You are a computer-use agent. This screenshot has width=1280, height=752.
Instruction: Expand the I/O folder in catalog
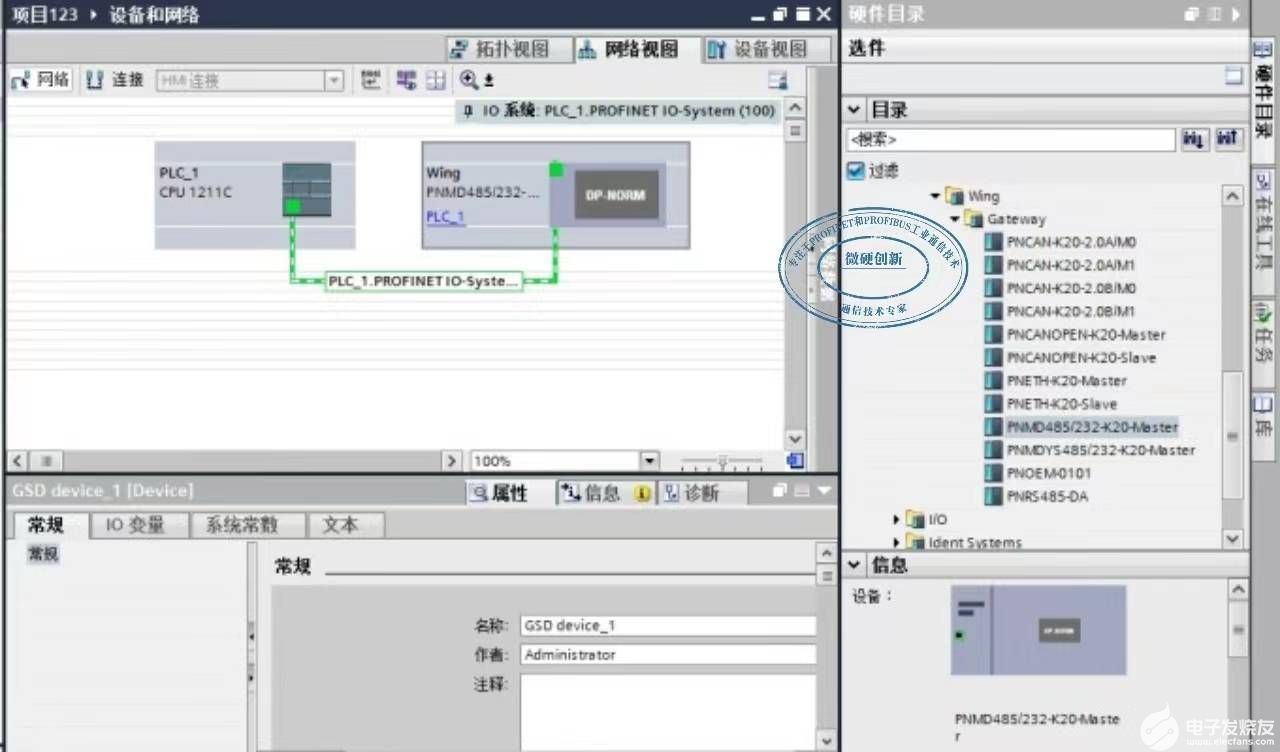(896, 519)
